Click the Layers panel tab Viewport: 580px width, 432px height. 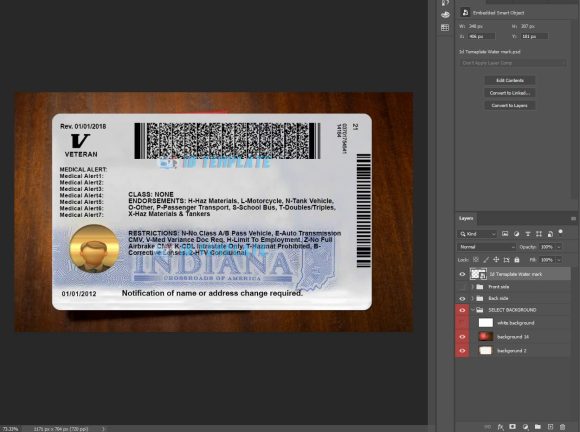tap(466, 218)
